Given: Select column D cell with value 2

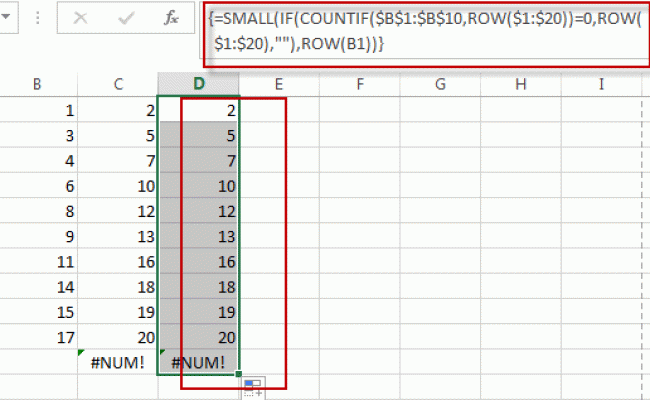Looking at the screenshot, I should pyautogui.click(x=199, y=110).
